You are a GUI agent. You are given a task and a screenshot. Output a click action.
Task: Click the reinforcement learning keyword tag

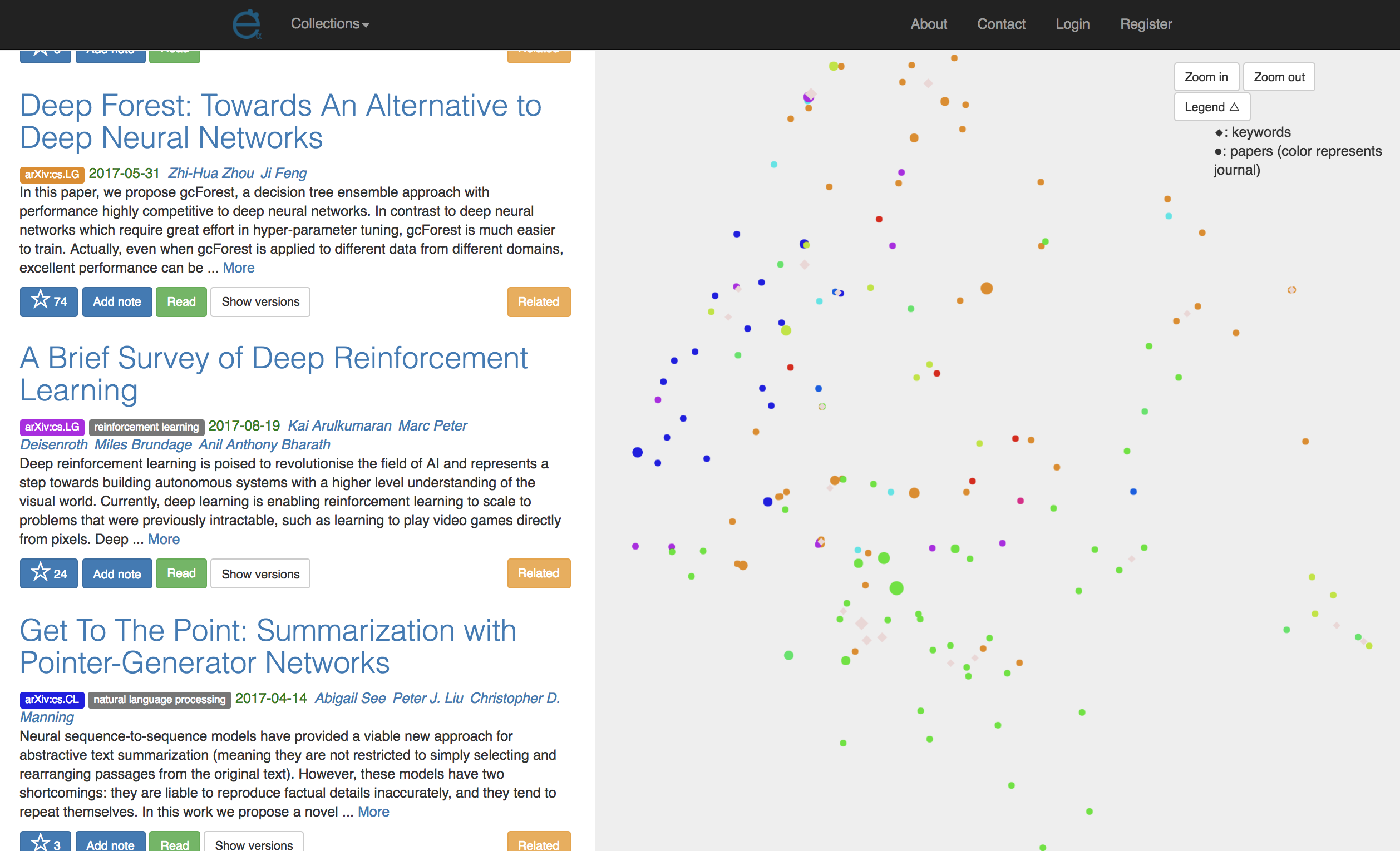[146, 427]
